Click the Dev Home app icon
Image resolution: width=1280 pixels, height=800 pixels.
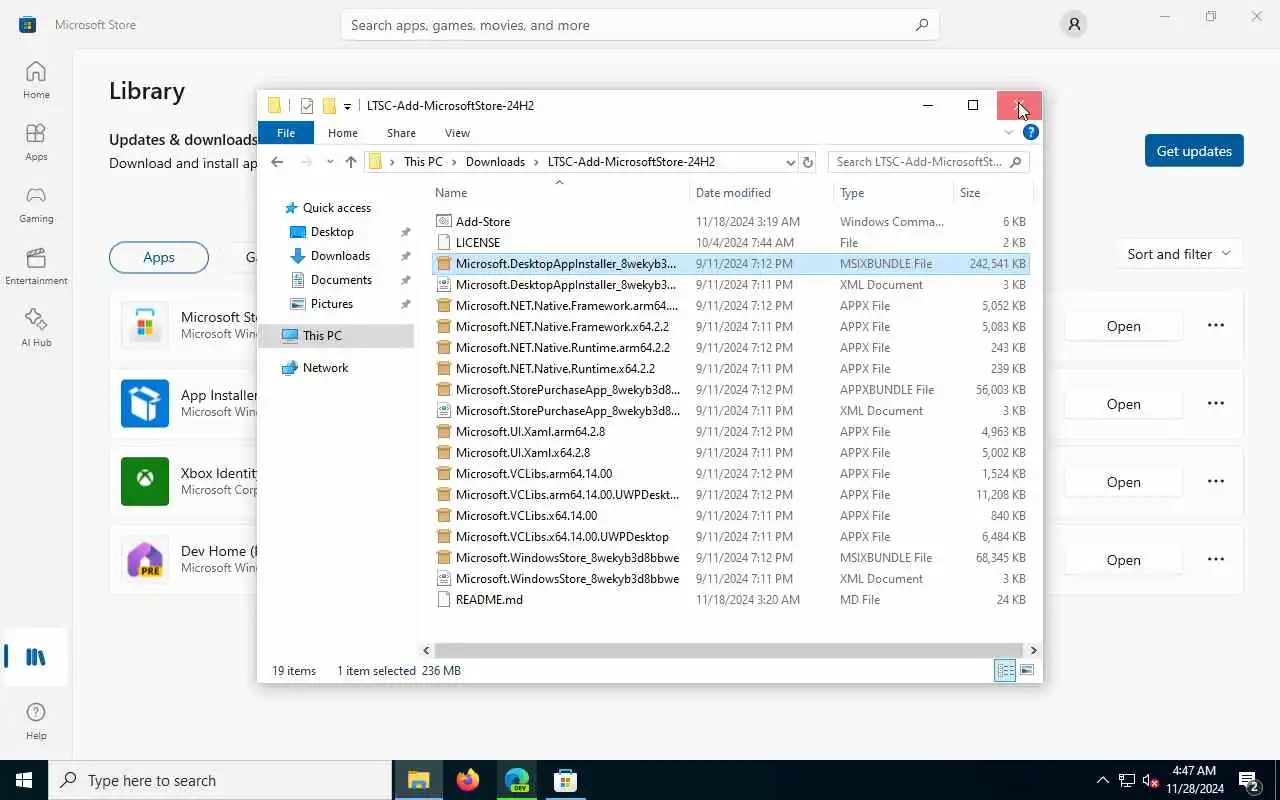point(145,559)
